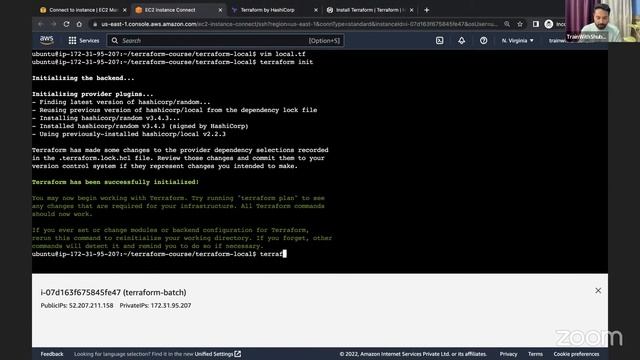Open the Terms footer link
The image size is (640, 360).
pos(535,354)
